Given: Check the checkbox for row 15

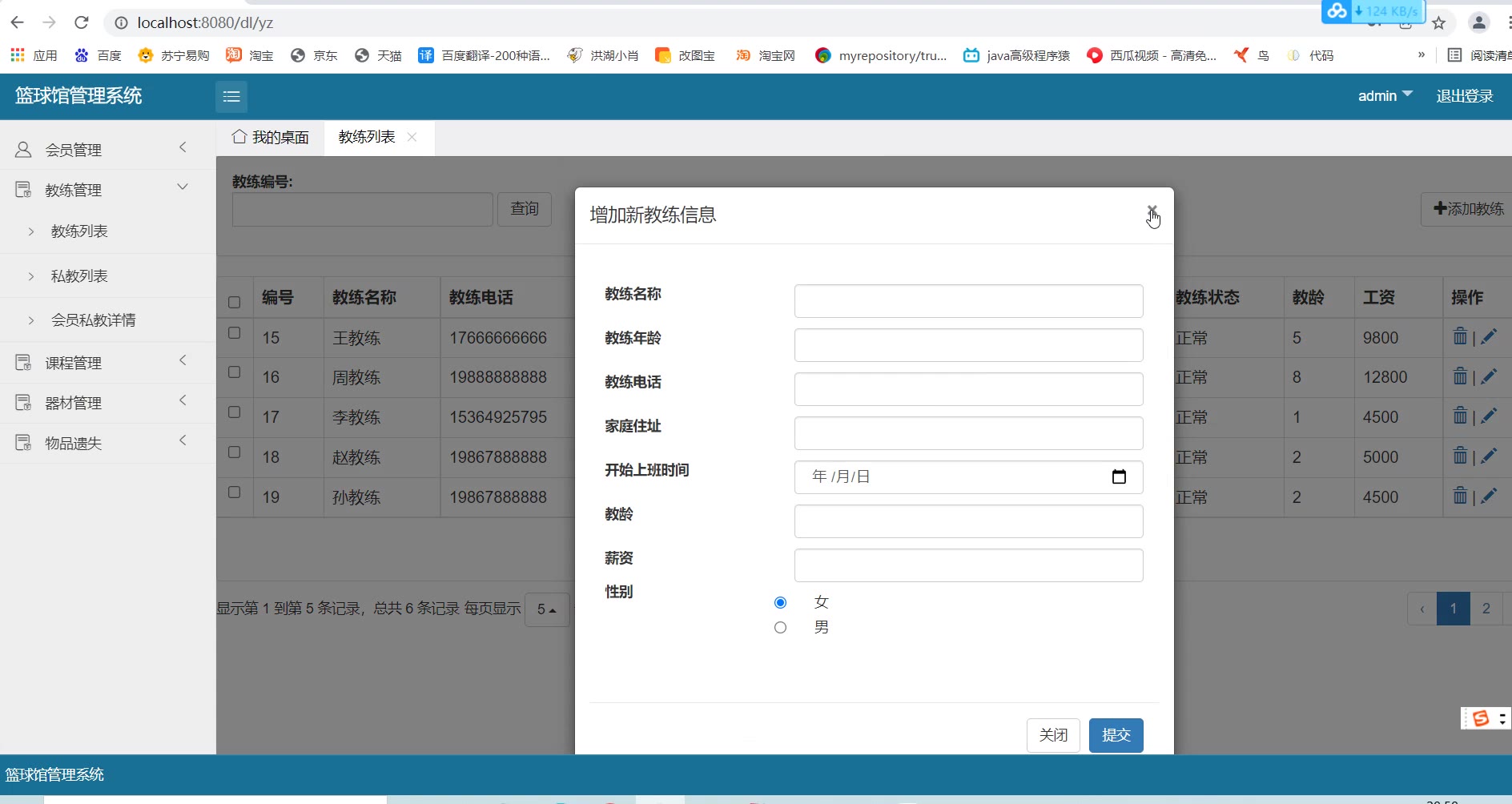Looking at the screenshot, I should coord(234,332).
